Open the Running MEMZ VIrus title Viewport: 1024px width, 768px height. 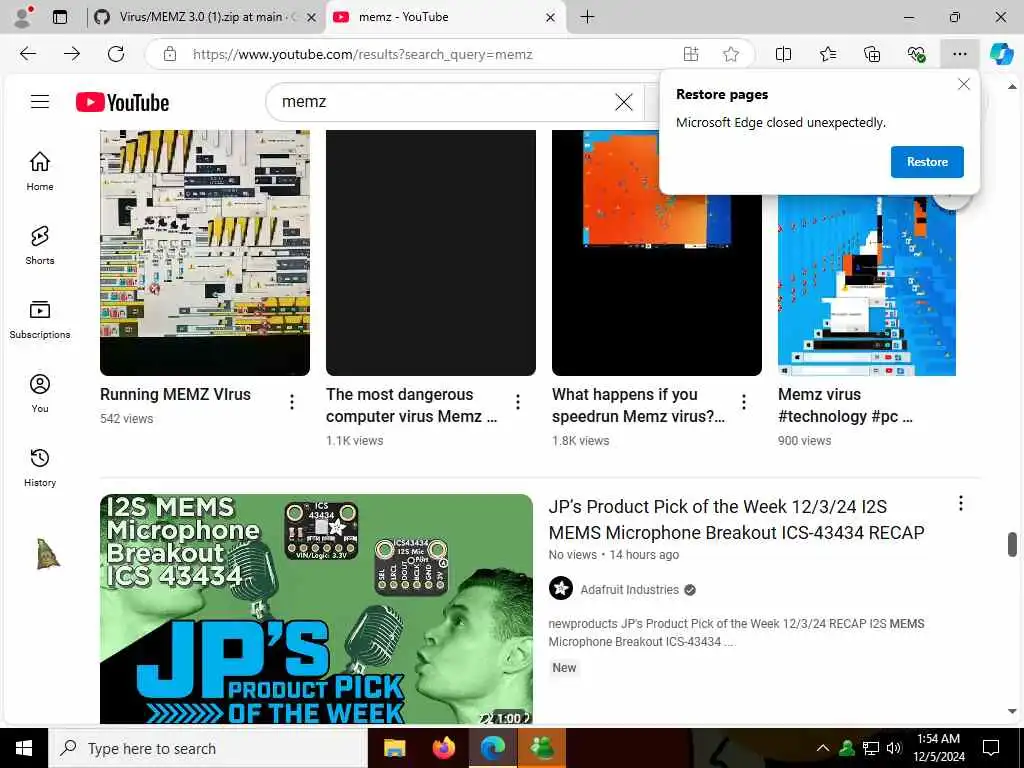(x=175, y=394)
